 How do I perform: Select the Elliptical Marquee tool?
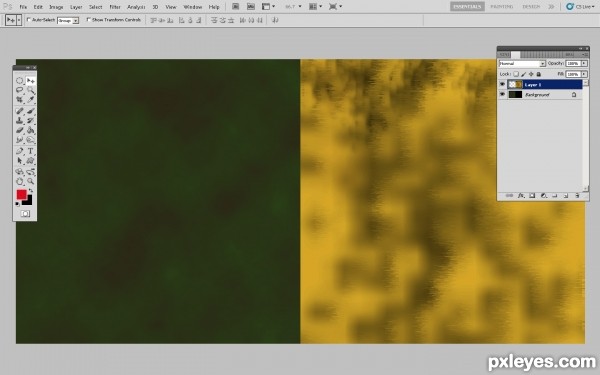(x=20, y=81)
